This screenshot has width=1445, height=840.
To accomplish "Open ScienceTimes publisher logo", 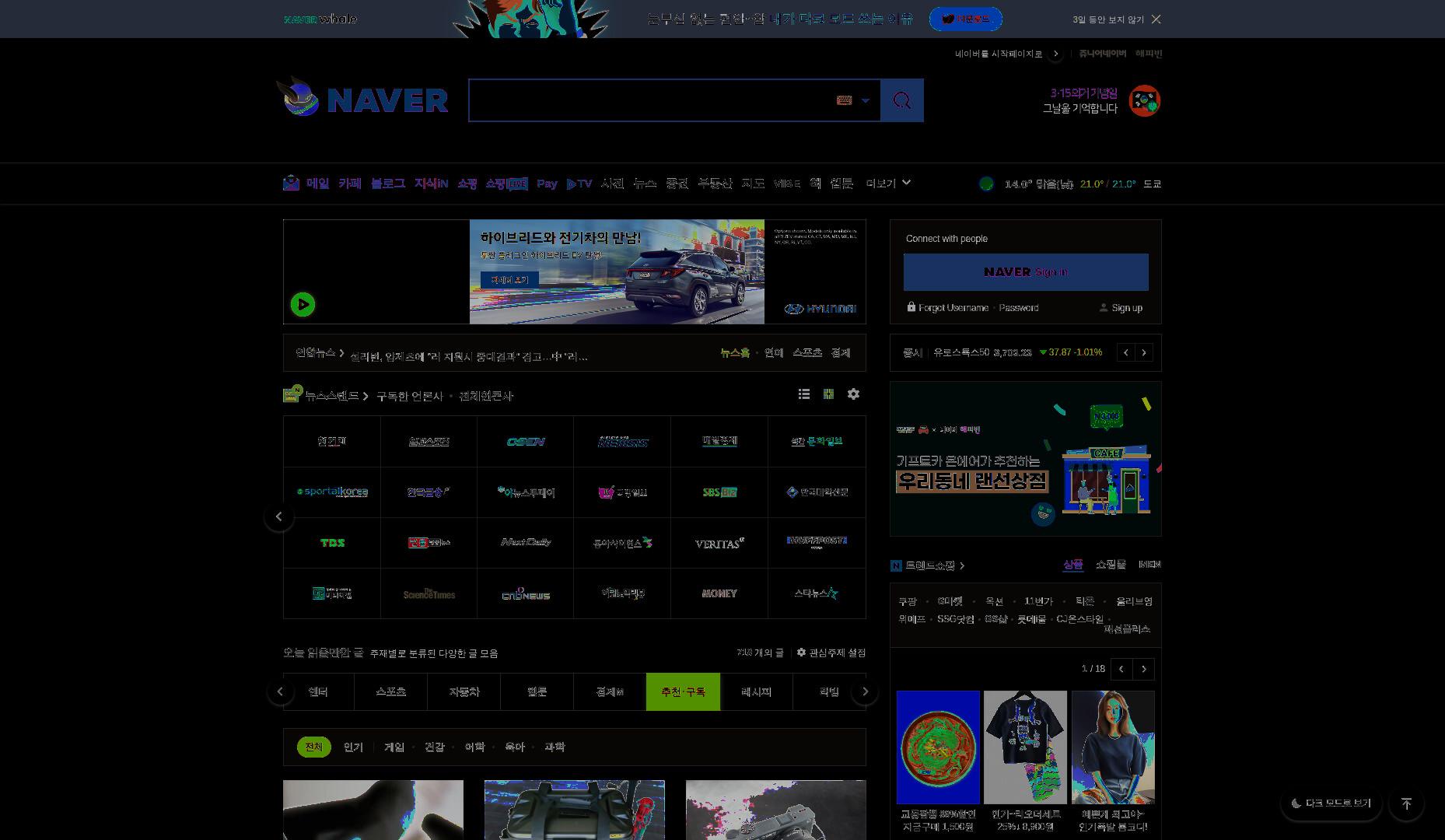I will coord(429,593).
